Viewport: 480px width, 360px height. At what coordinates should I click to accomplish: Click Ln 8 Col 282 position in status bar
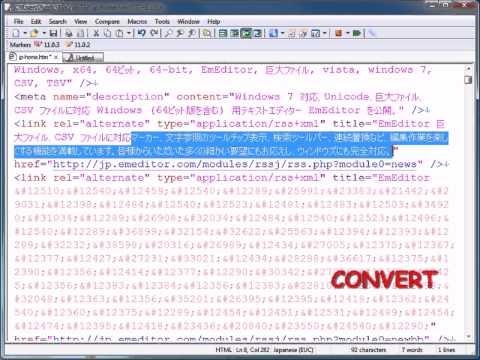click(252, 350)
